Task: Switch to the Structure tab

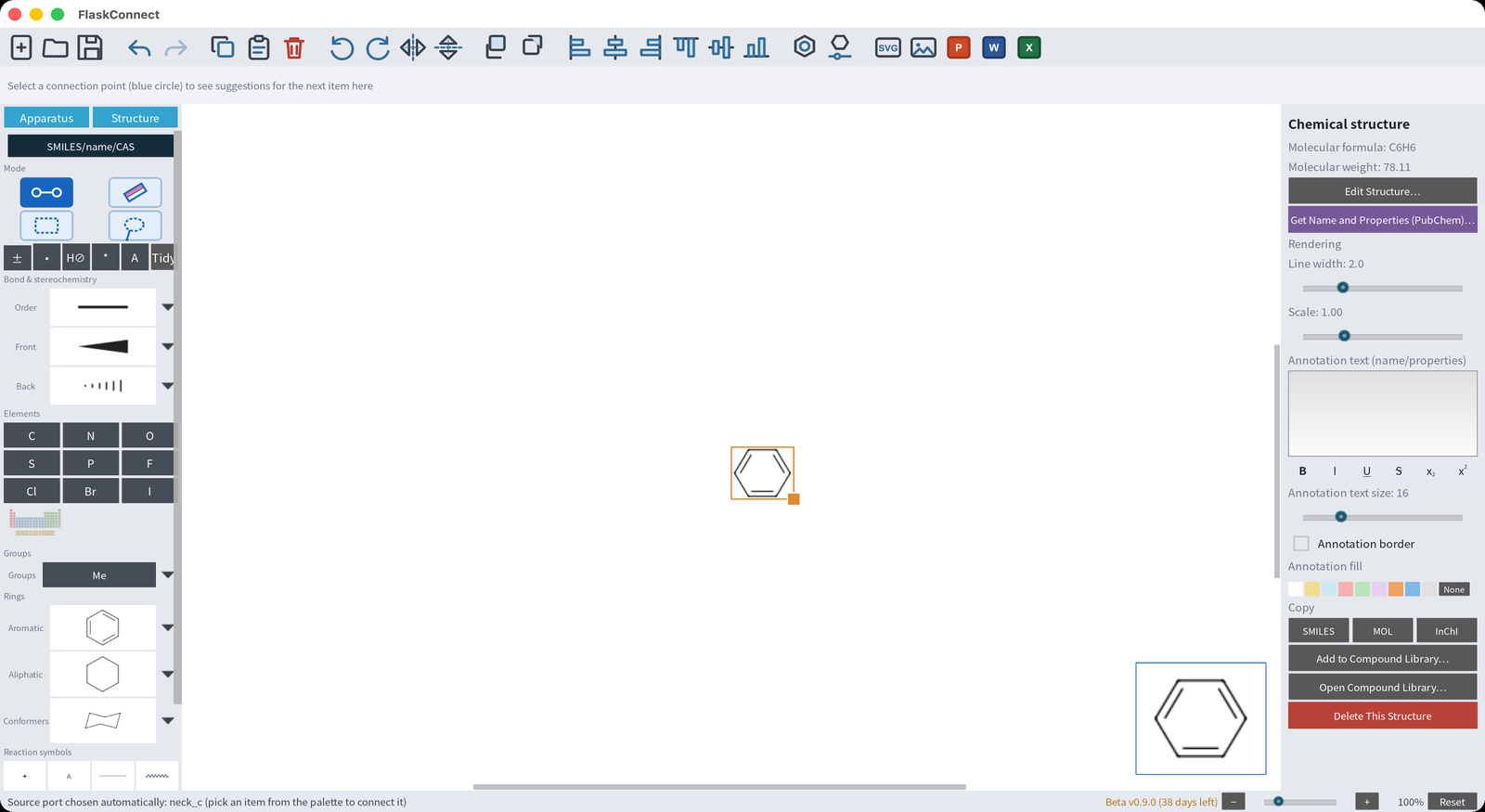Action: (x=136, y=118)
